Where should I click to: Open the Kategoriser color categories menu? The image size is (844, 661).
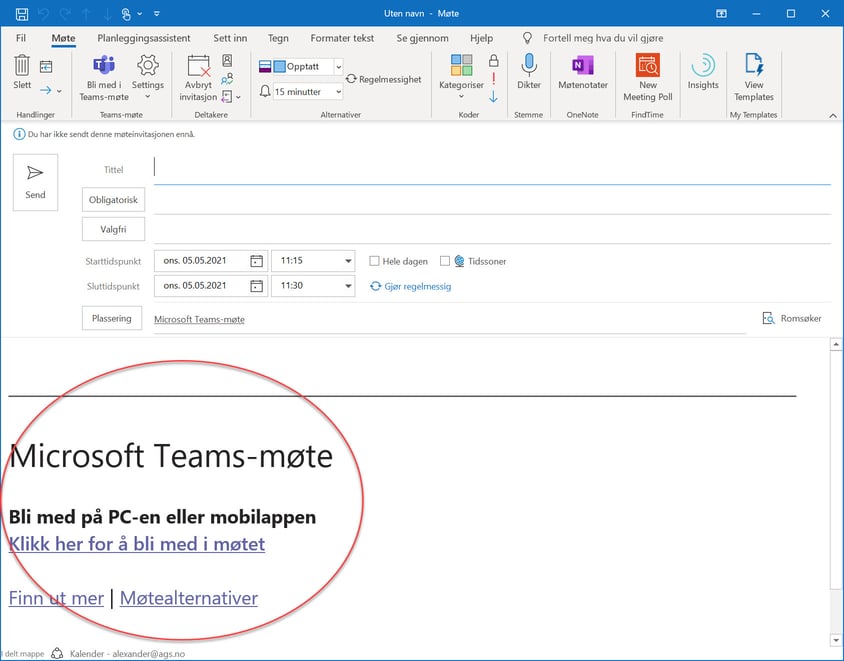[x=461, y=76]
